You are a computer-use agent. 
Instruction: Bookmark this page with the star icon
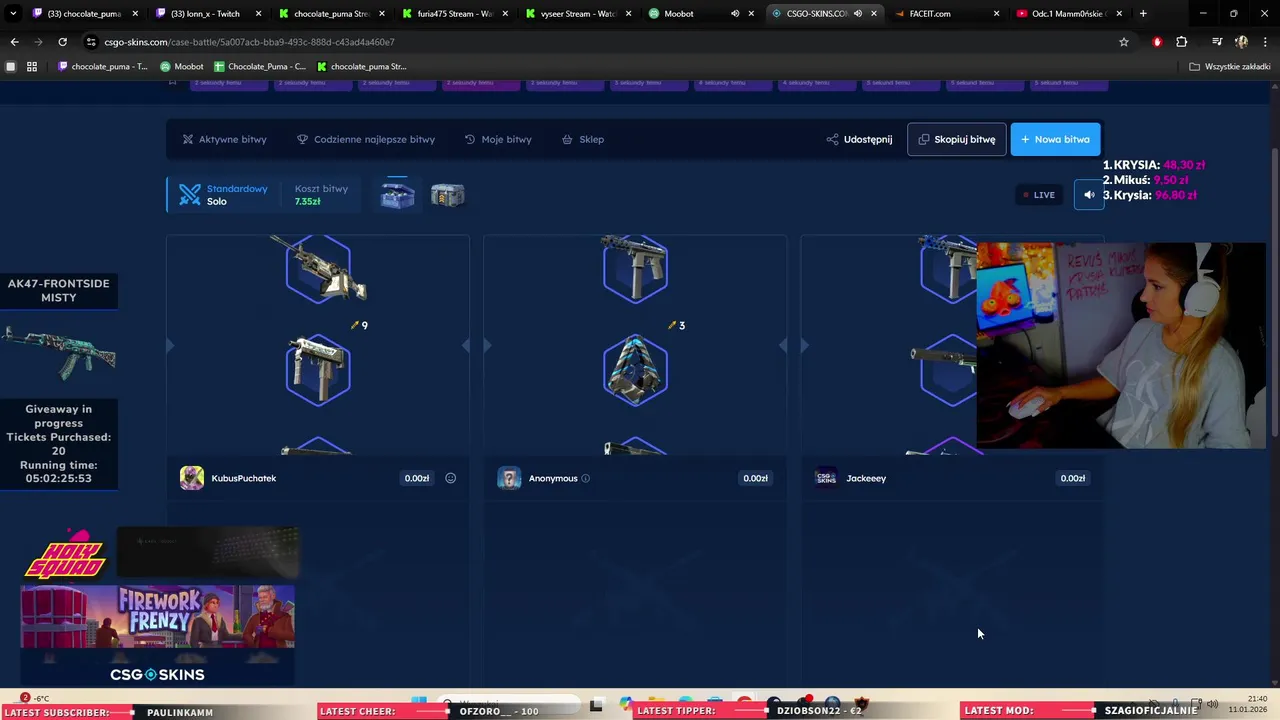[1124, 42]
